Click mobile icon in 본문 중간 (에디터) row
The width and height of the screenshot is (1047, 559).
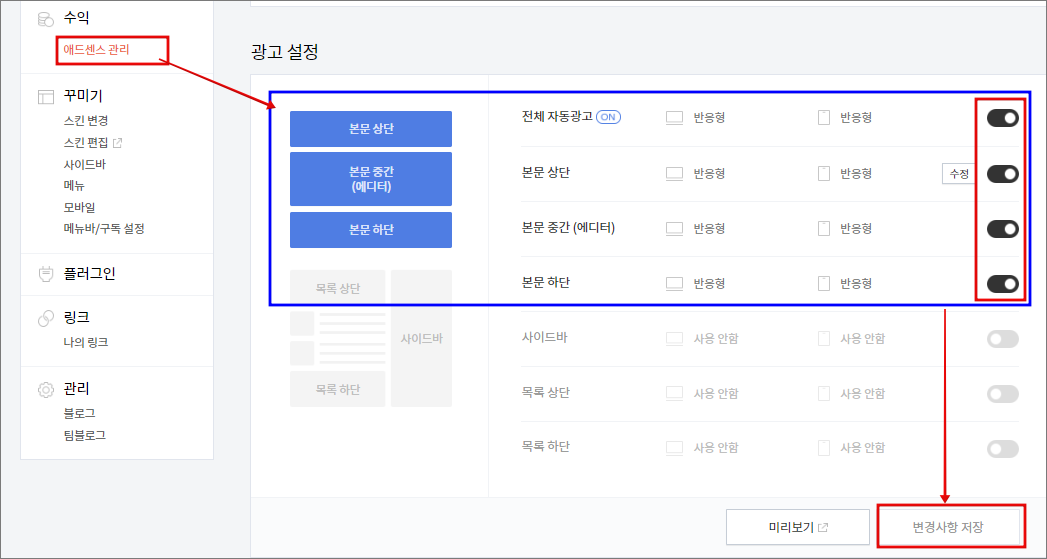(x=824, y=228)
